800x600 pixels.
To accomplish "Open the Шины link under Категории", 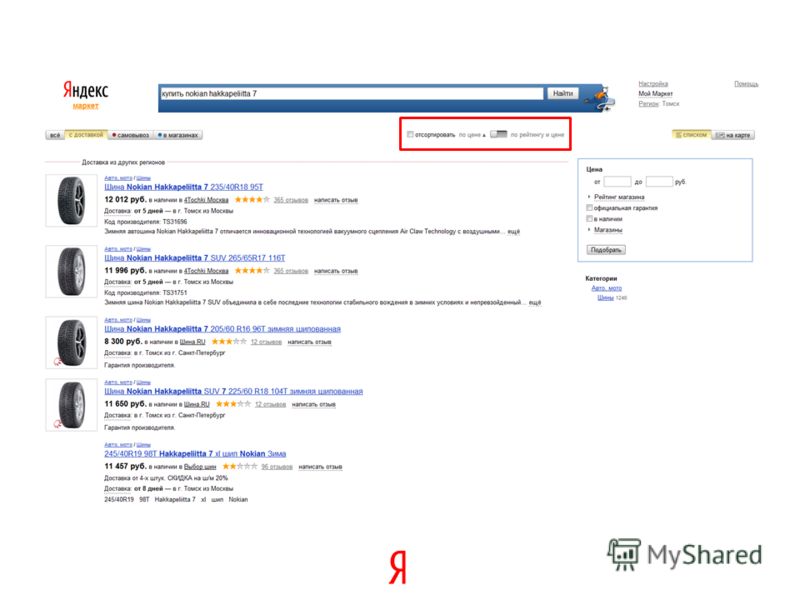I will [x=606, y=297].
